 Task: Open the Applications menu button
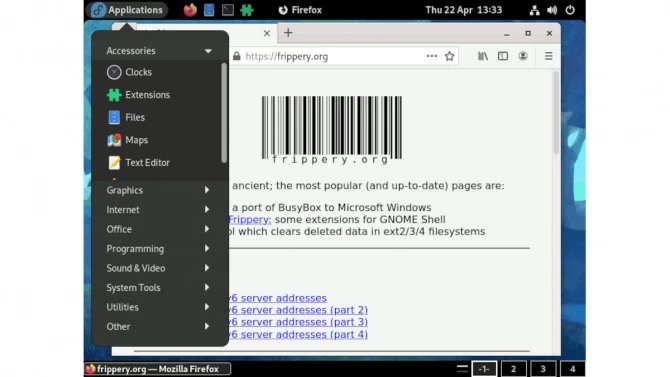127,10
